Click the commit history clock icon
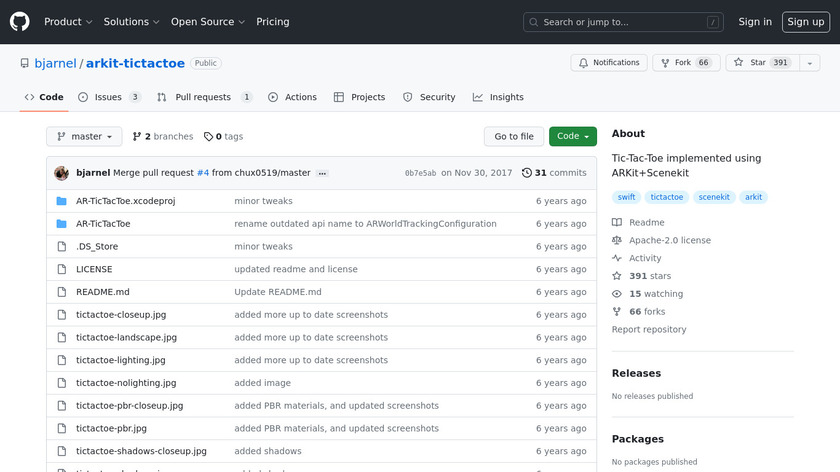 coord(527,173)
